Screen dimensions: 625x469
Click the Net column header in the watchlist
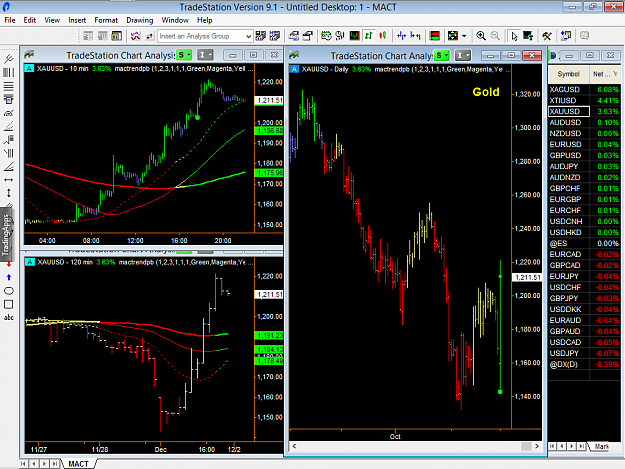tap(605, 74)
